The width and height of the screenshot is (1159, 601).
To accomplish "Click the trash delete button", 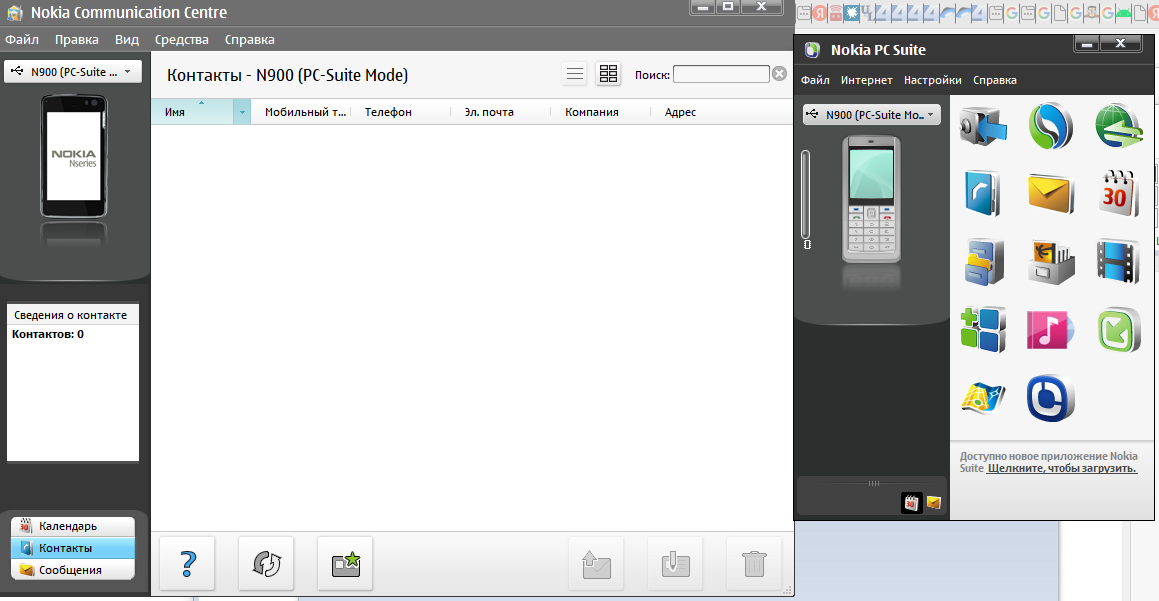I will pyautogui.click(x=754, y=563).
